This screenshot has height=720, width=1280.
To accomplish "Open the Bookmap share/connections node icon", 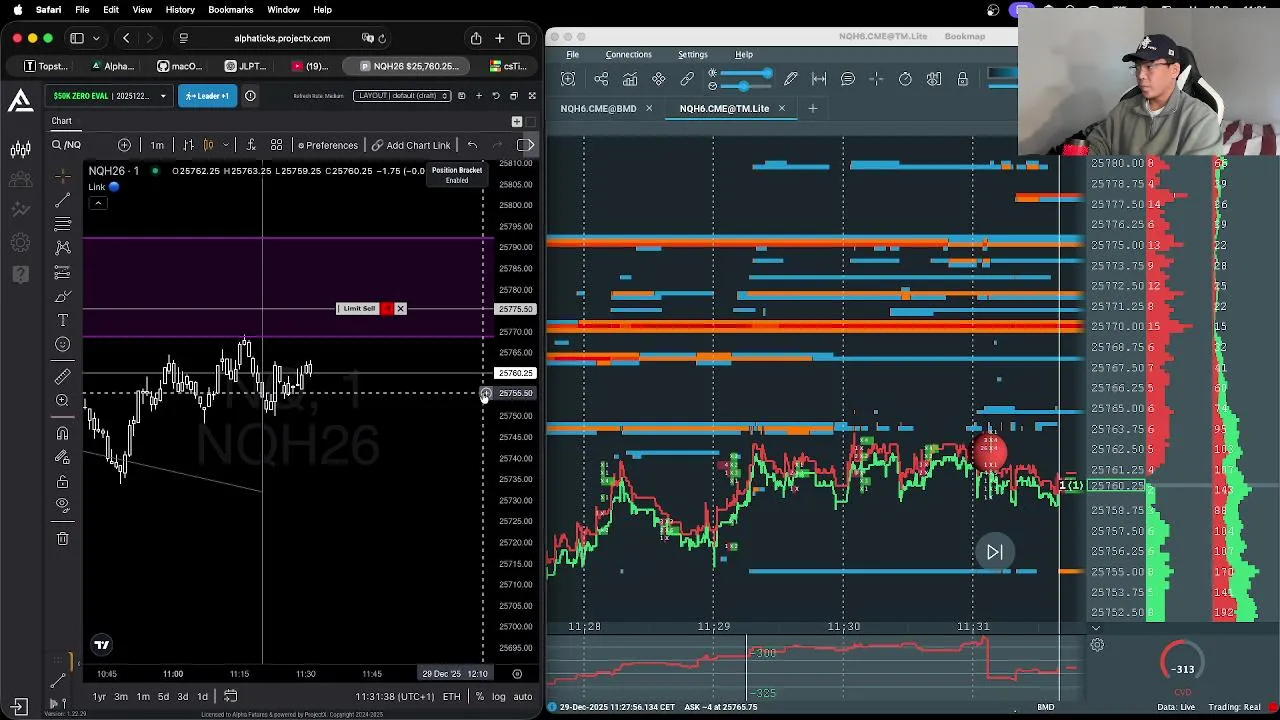I will click(x=601, y=79).
